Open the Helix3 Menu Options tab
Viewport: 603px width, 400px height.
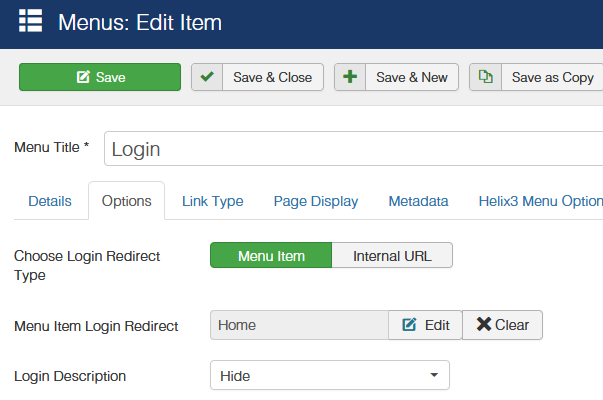point(540,201)
